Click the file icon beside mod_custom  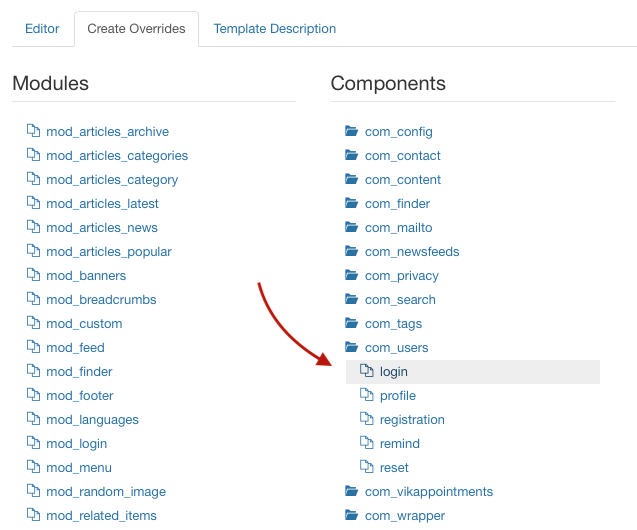click(33, 323)
